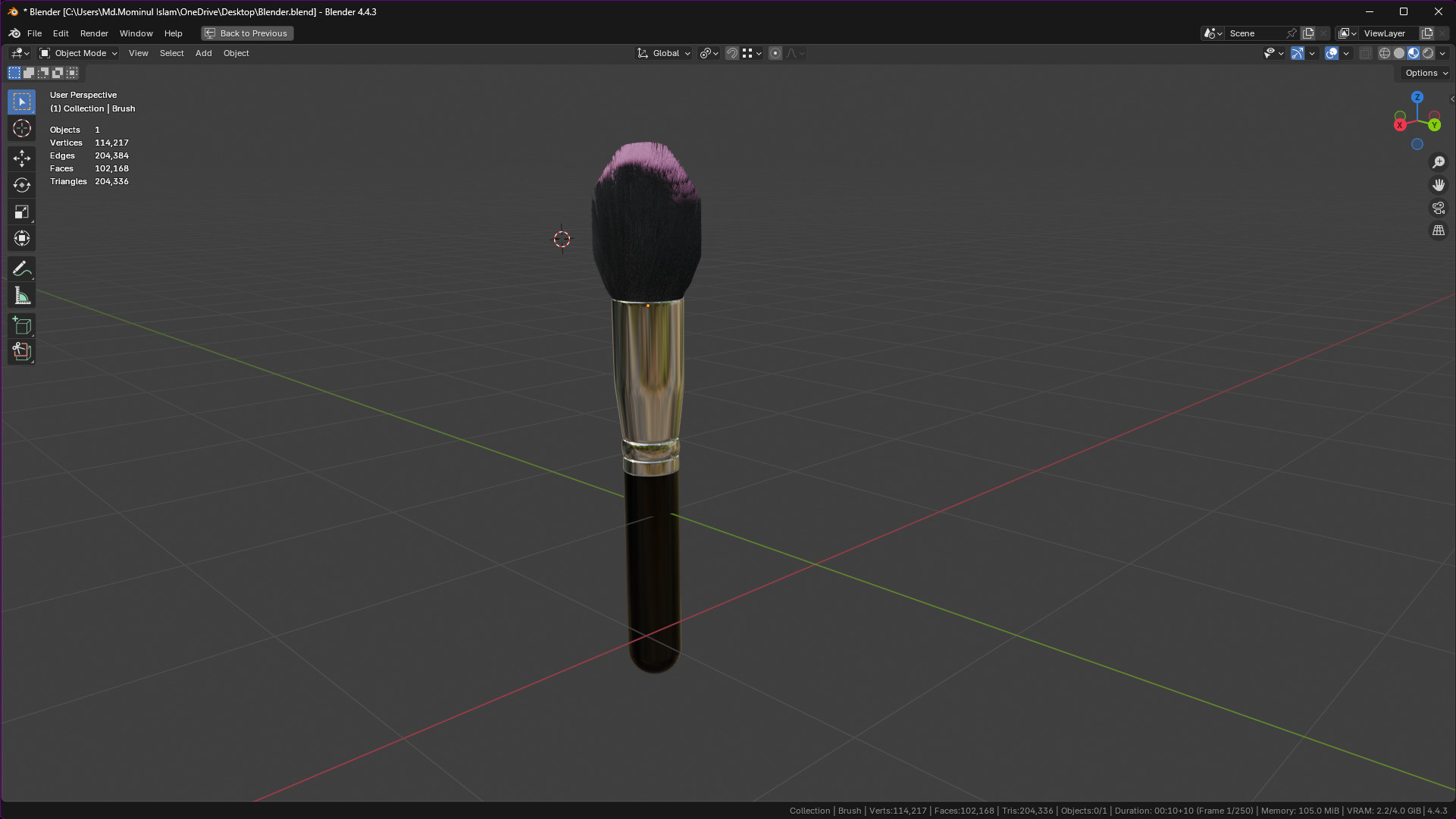Toggle show overlays button

[x=1332, y=53]
